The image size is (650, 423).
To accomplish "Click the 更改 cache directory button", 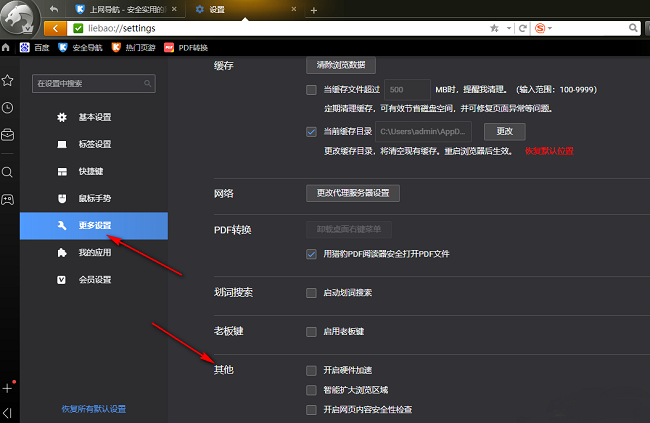I will (504, 131).
